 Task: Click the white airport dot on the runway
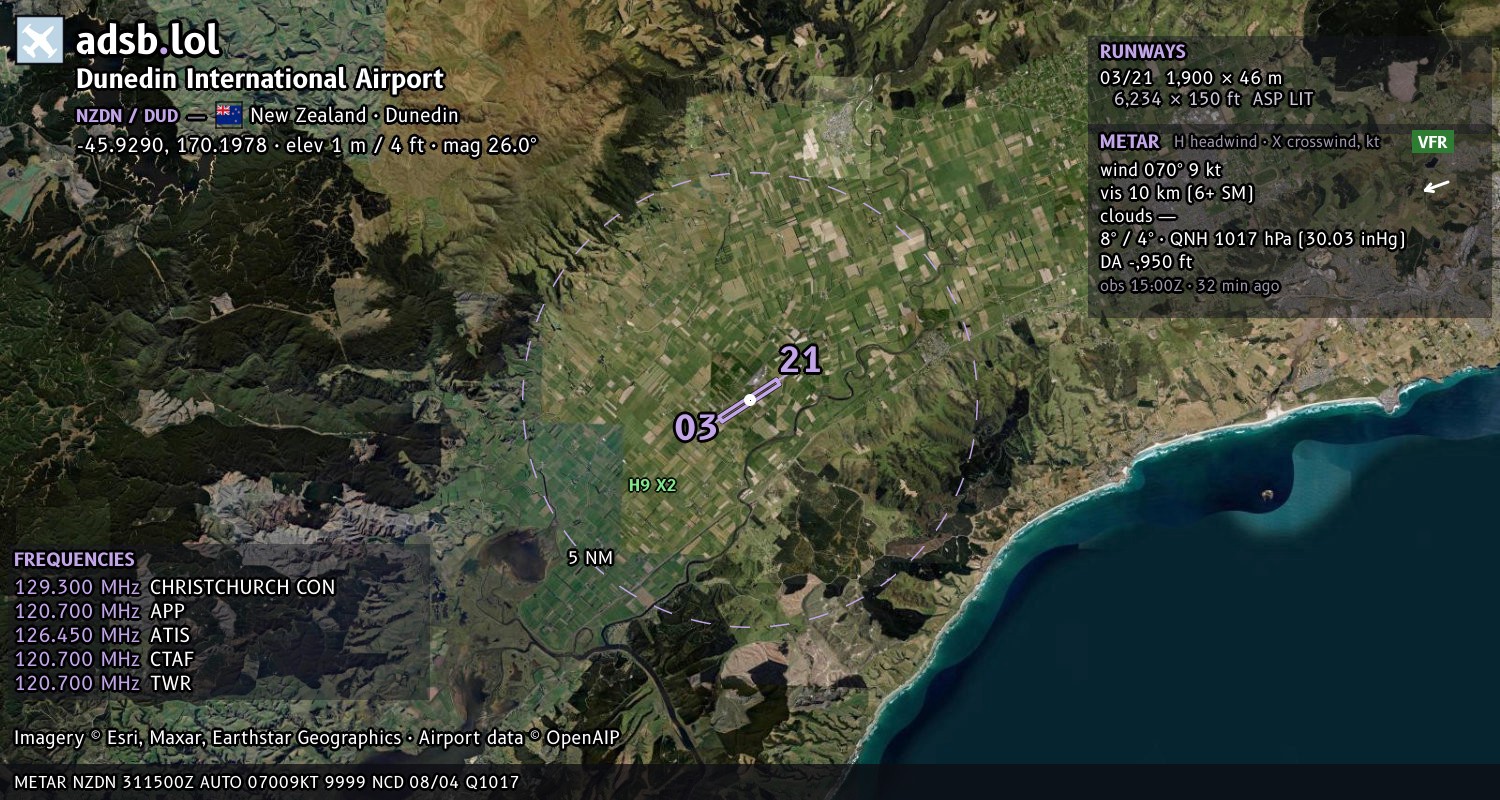750,399
